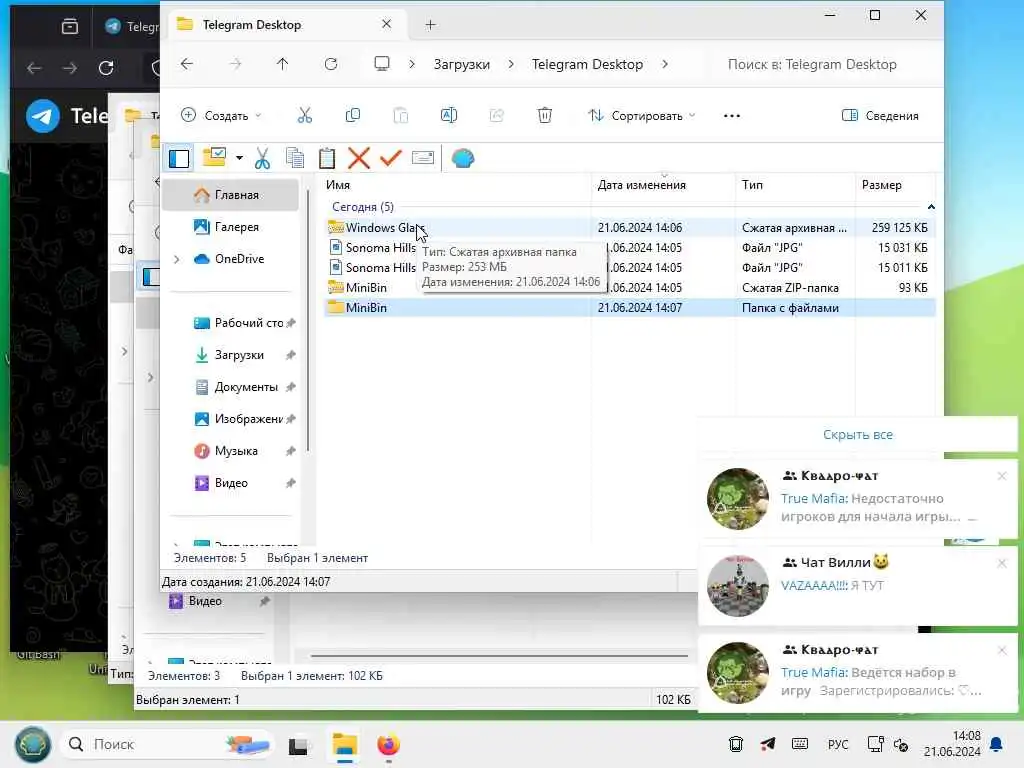The width and height of the screenshot is (1024, 768).
Task: Click the blue scissors toolbar icon
Action: [x=263, y=158]
